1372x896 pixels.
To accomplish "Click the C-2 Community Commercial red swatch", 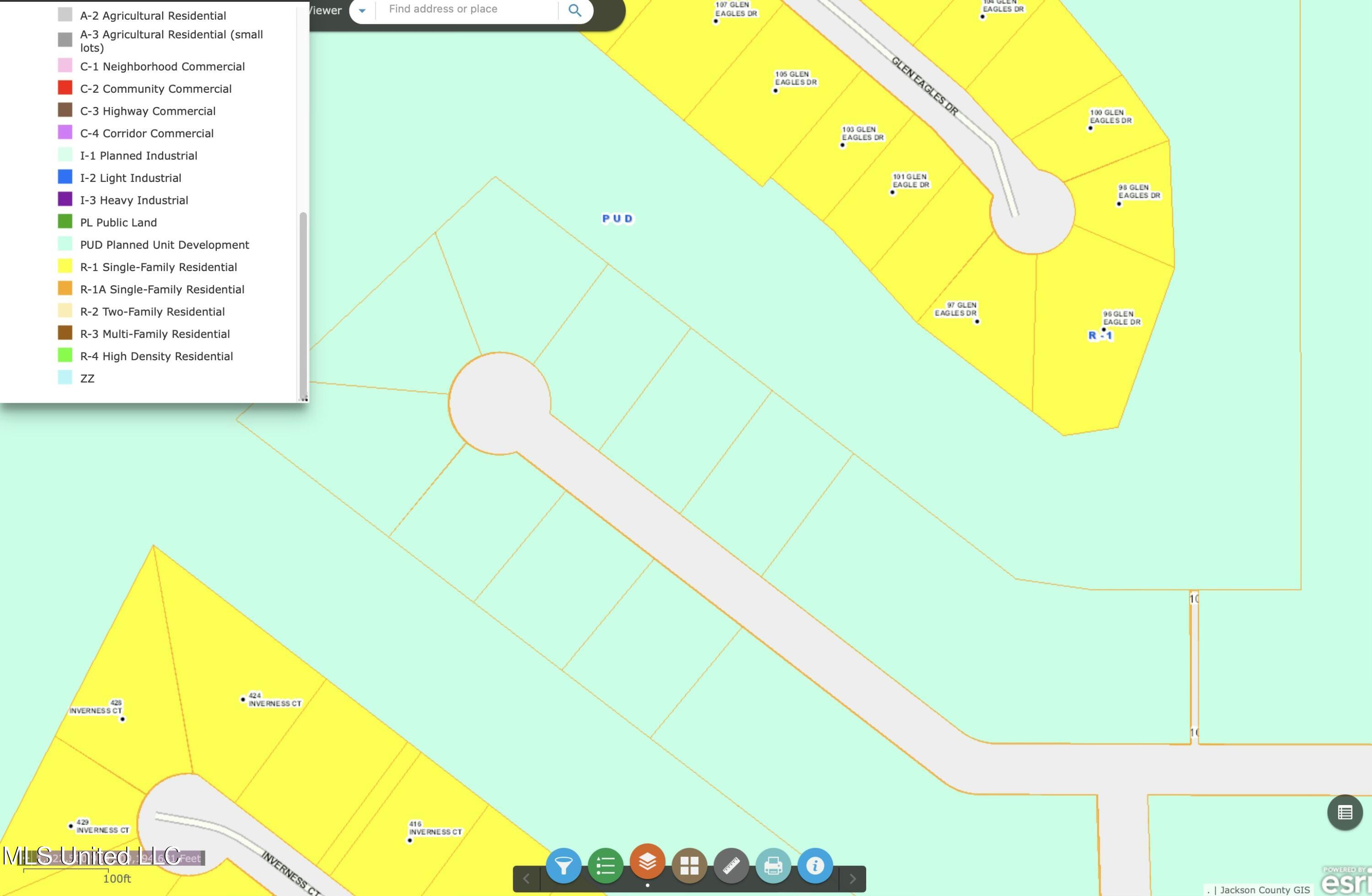I will pyautogui.click(x=65, y=88).
